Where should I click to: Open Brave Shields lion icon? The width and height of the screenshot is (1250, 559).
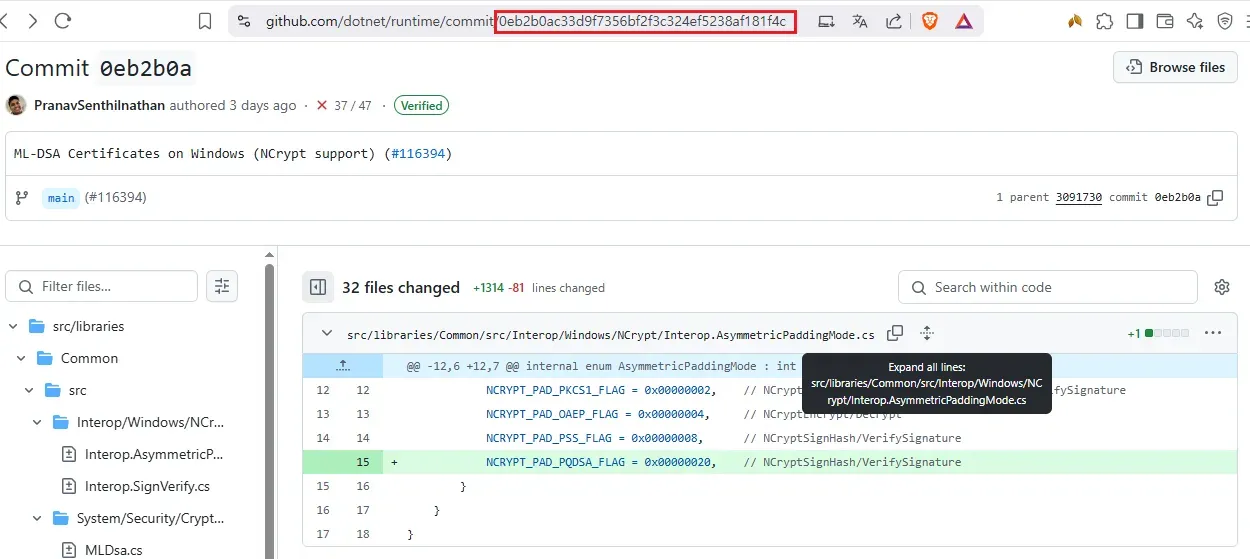pos(929,21)
